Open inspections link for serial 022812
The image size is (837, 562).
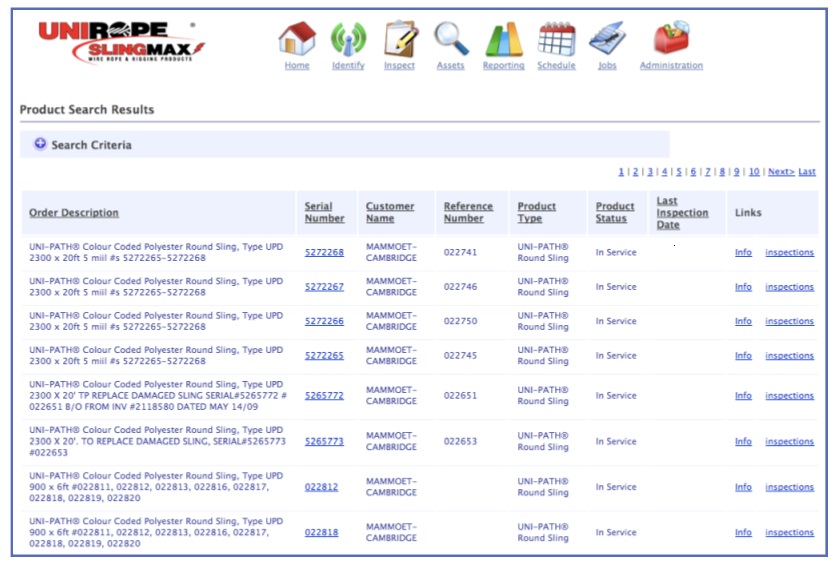[x=789, y=488]
